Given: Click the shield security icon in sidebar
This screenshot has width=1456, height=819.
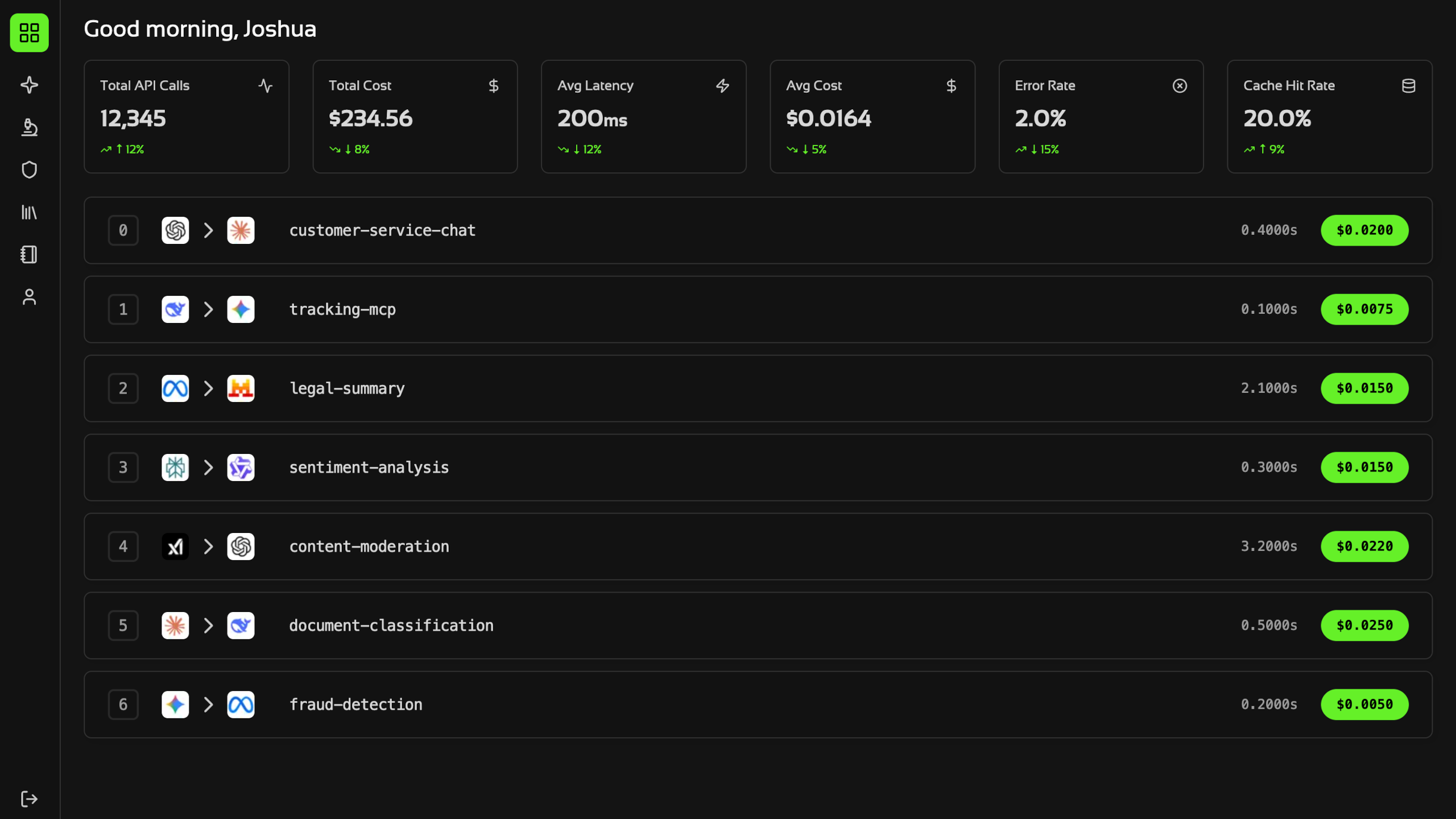Looking at the screenshot, I should 29,169.
